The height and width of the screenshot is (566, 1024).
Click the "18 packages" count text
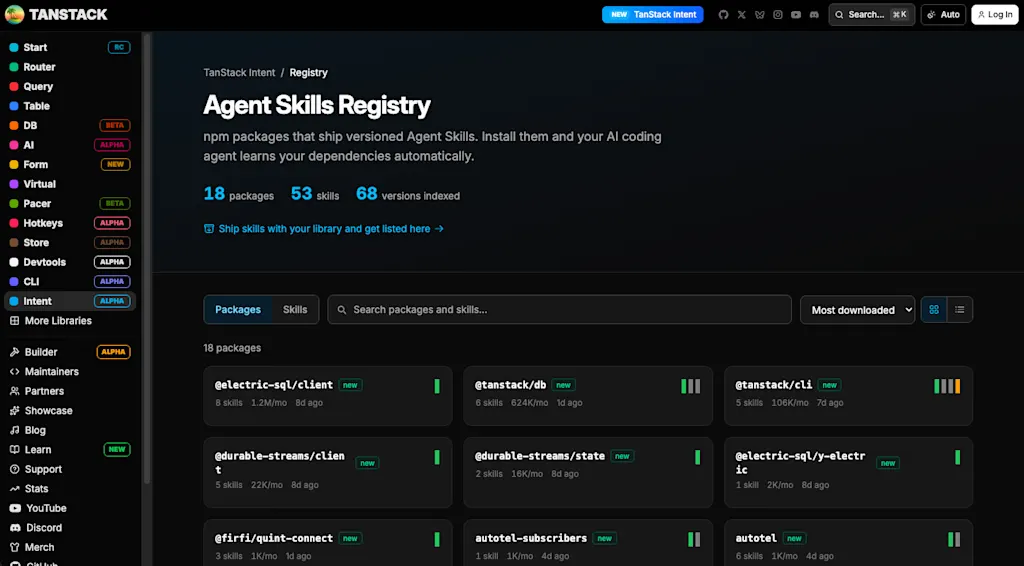(x=232, y=348)
